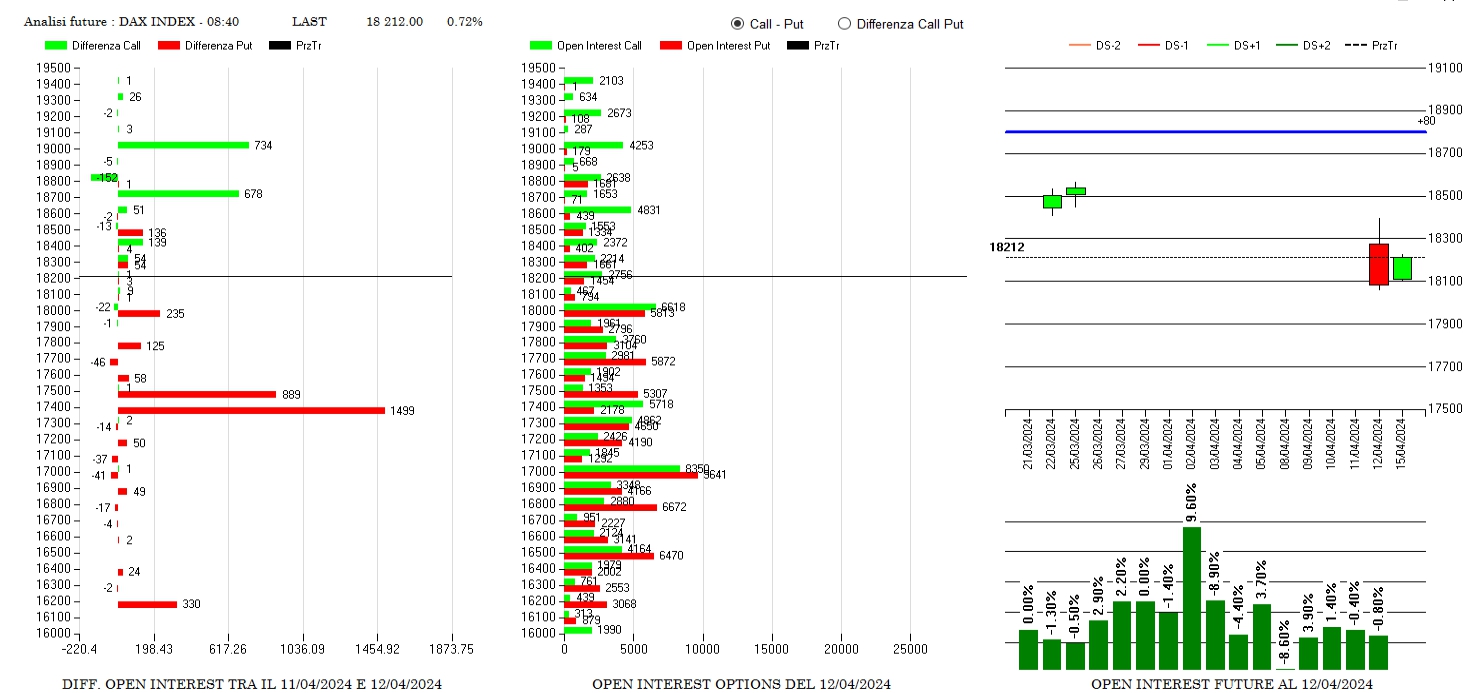Click the -220.4 x-axis value on left chart
This screenshot has height=693, width=1466.
pos(79,648)
